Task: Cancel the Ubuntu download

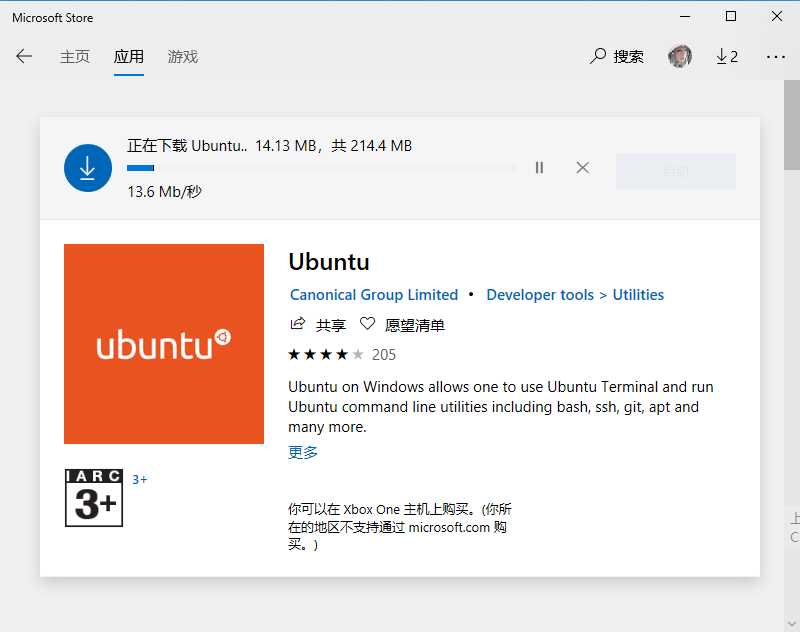Action: (x=583, y=167)
